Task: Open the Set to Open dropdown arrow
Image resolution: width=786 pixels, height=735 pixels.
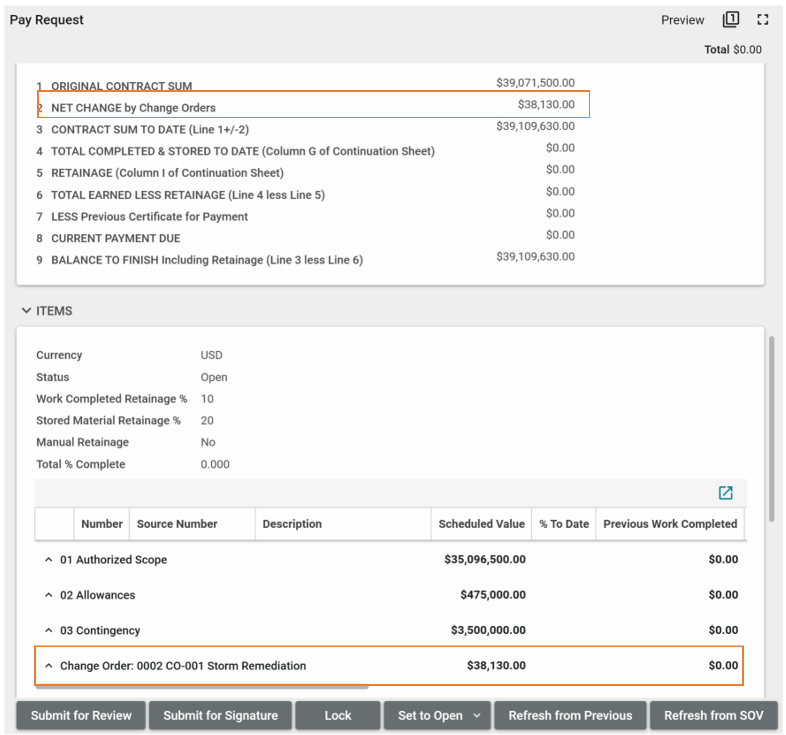Action: click(476, 716)
